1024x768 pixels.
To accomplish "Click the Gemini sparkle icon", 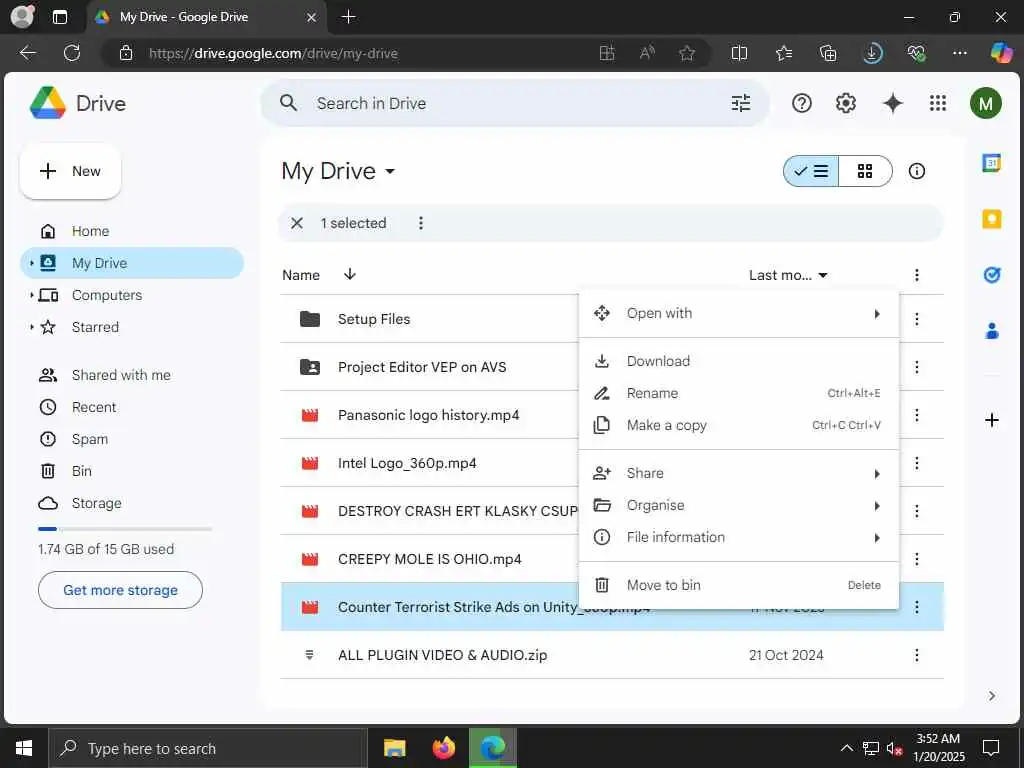I will point(892,103).
